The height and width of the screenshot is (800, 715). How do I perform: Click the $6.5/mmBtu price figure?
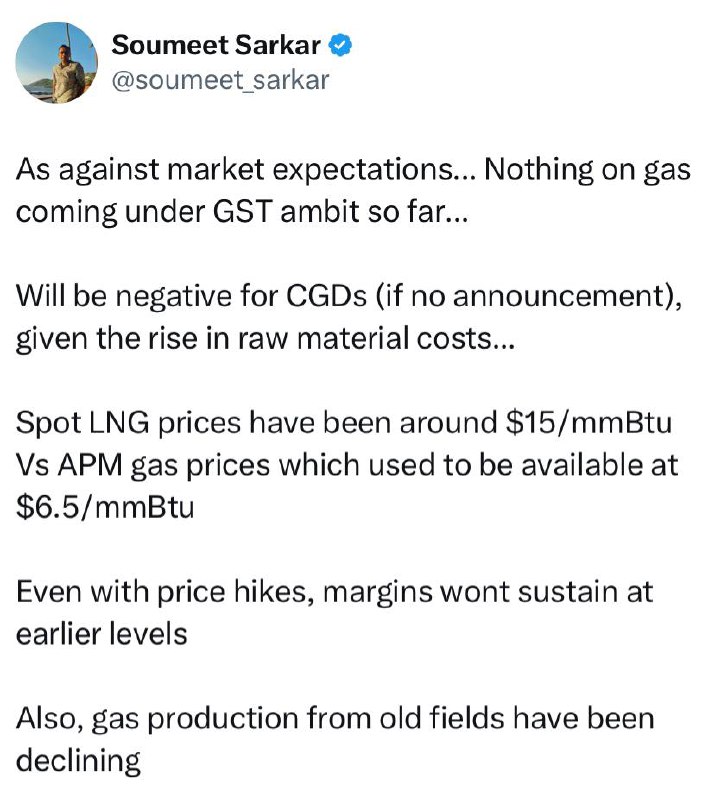pyautogui.click(x=105, y=508)
